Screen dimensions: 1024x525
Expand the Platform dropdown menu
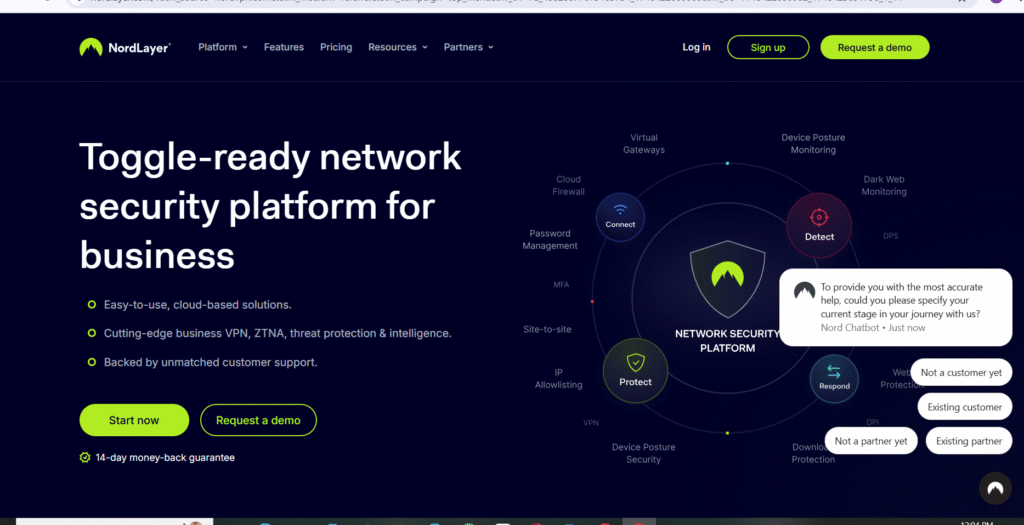click(223, 47)
